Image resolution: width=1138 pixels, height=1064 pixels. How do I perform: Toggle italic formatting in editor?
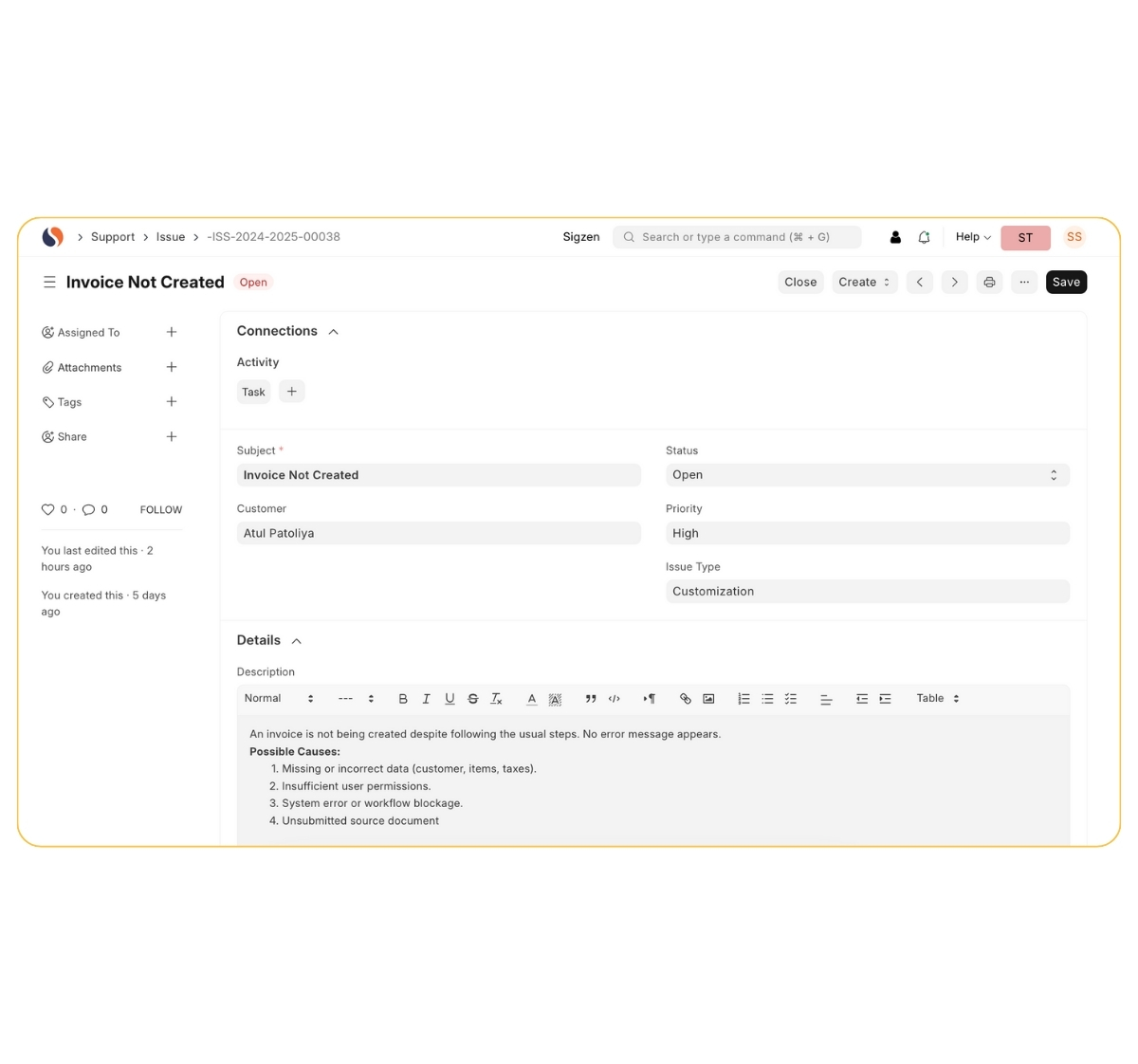[x=426, y=699]
